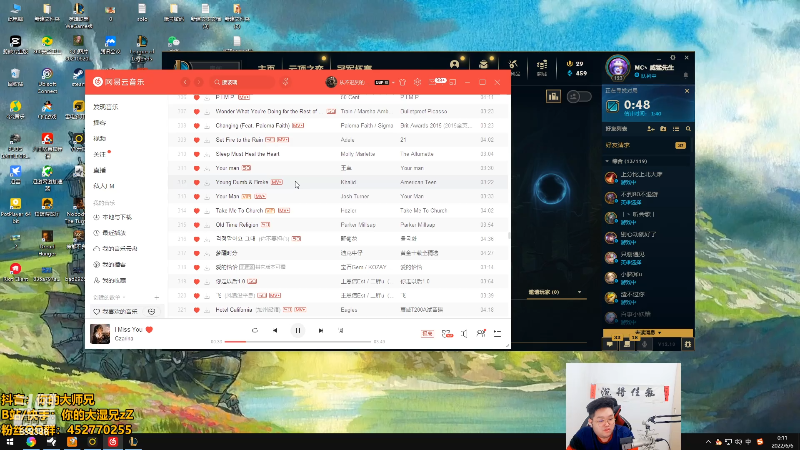The width and height of the screenshot is (800, 450).
Task: Download the song Hotel California
Action: [x=207, y=310]
